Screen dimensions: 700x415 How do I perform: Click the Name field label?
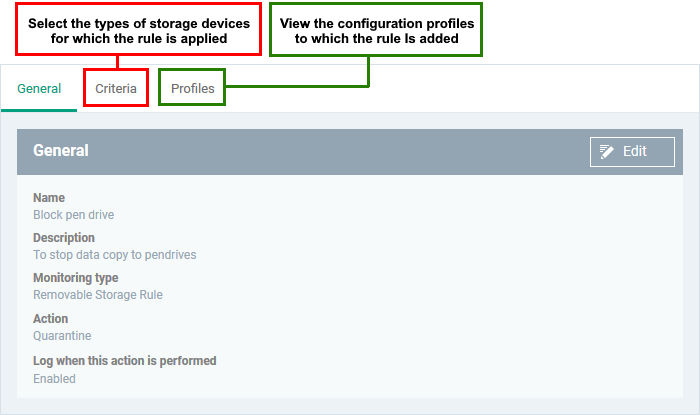tap(49, 198)
